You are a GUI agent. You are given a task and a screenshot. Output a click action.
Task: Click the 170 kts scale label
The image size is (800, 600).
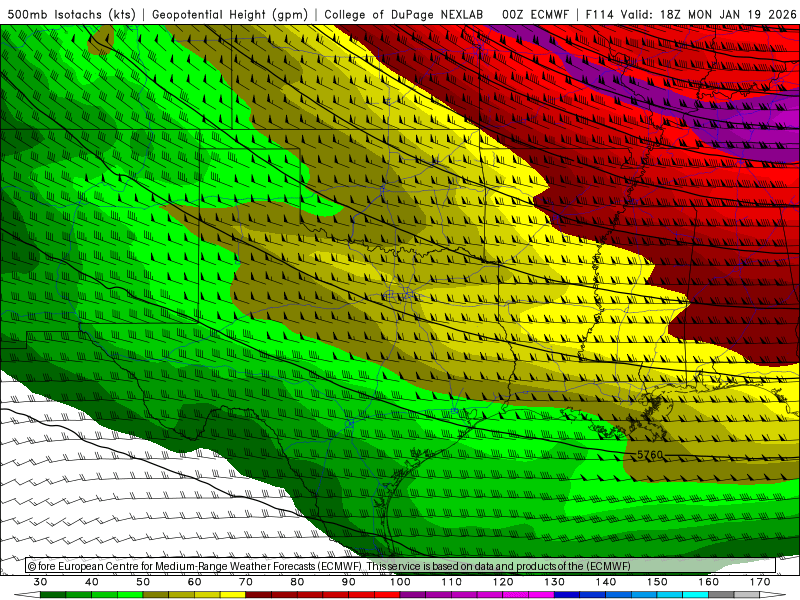click(x=760, y=582)
